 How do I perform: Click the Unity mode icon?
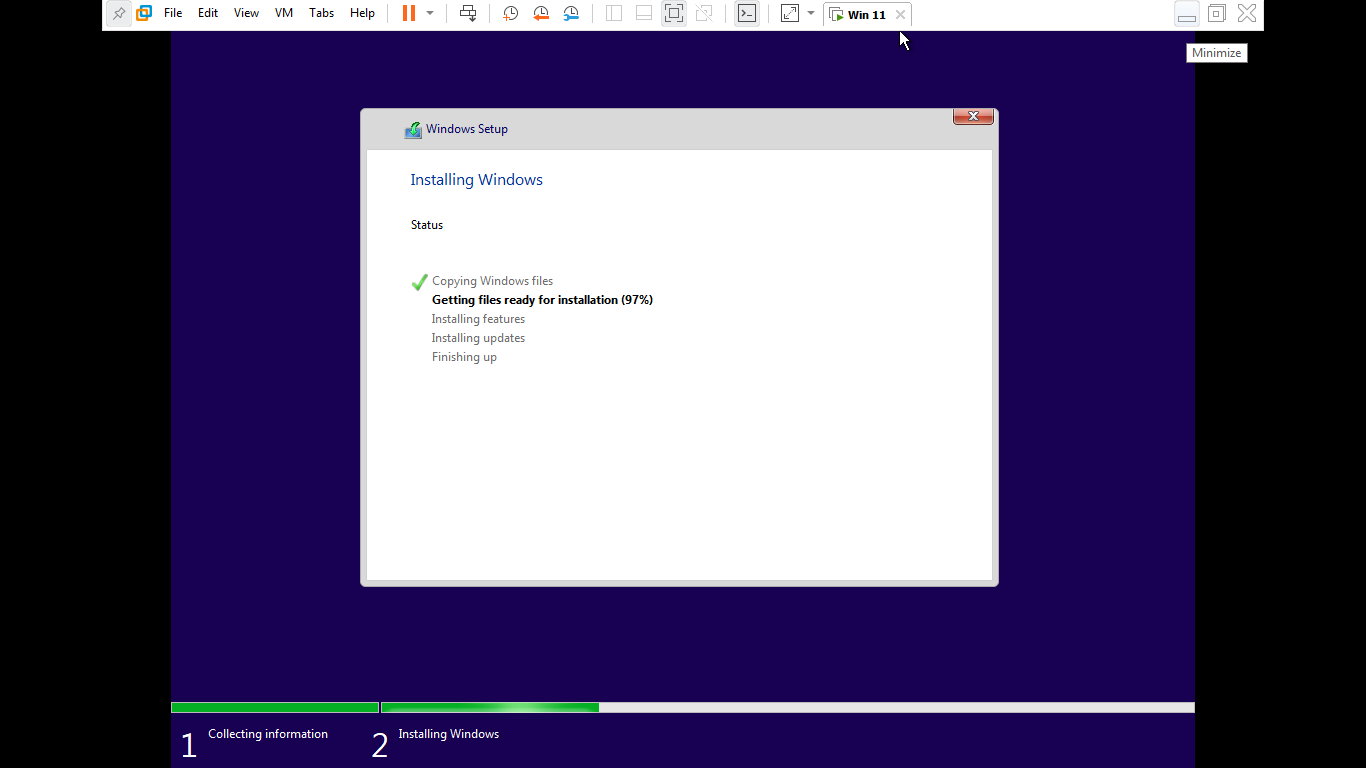tap(704, 14)
